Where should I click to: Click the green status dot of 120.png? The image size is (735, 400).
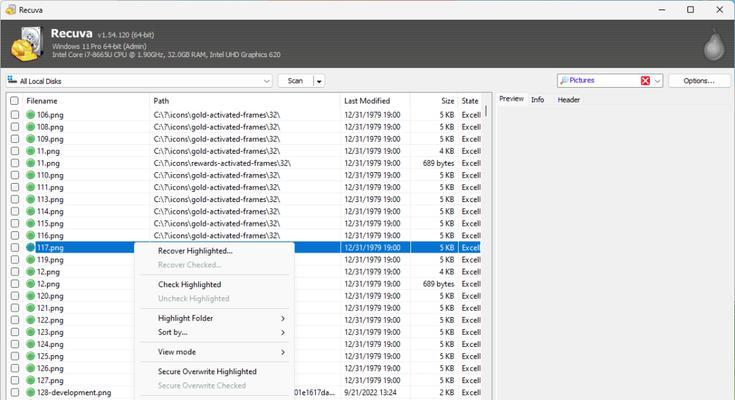click(30, 296)
